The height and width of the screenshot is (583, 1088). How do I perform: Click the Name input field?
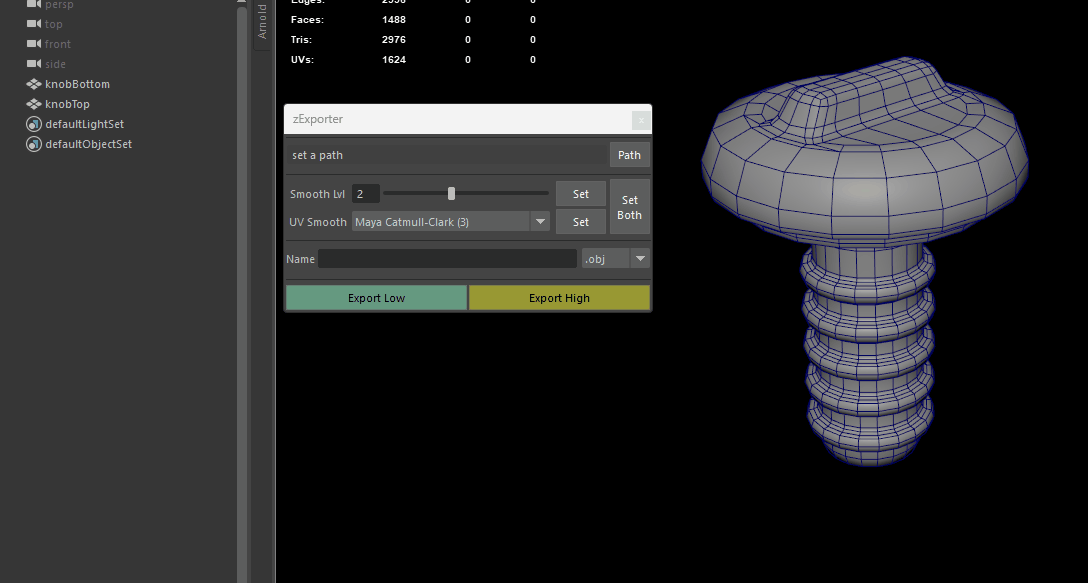click(x=448, y=259)
